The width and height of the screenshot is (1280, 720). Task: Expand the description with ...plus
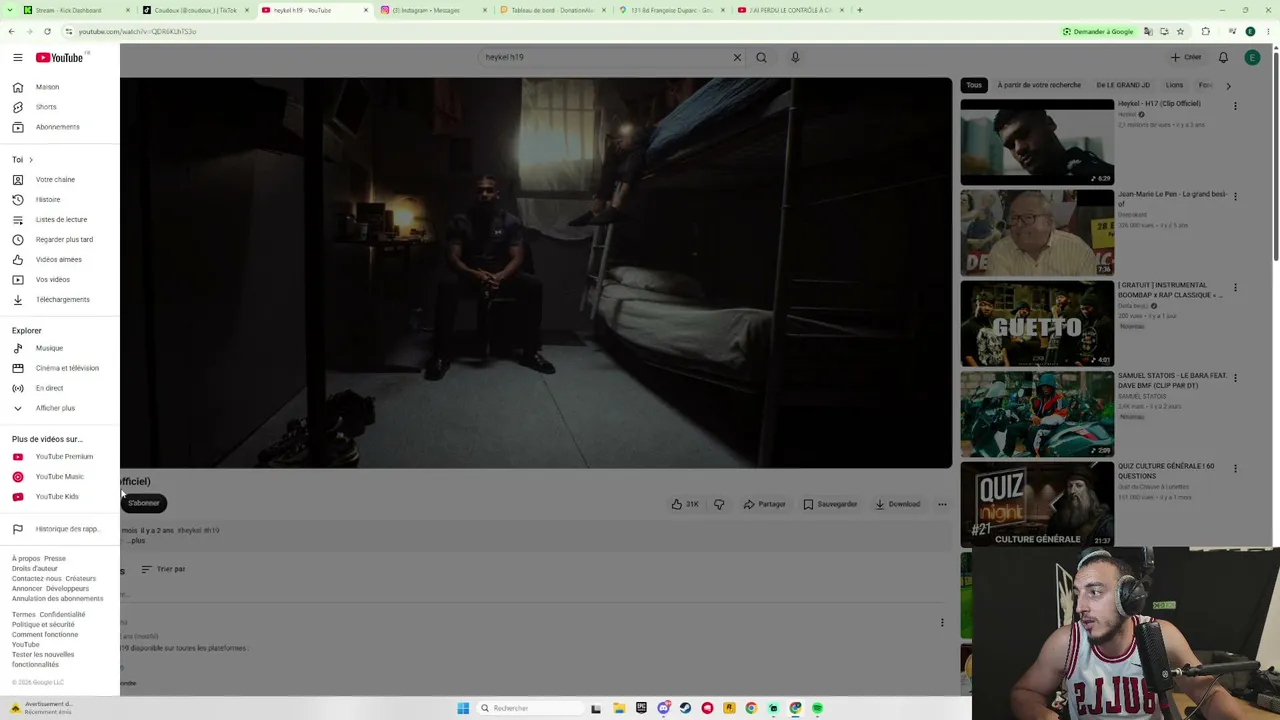point(137,541)
